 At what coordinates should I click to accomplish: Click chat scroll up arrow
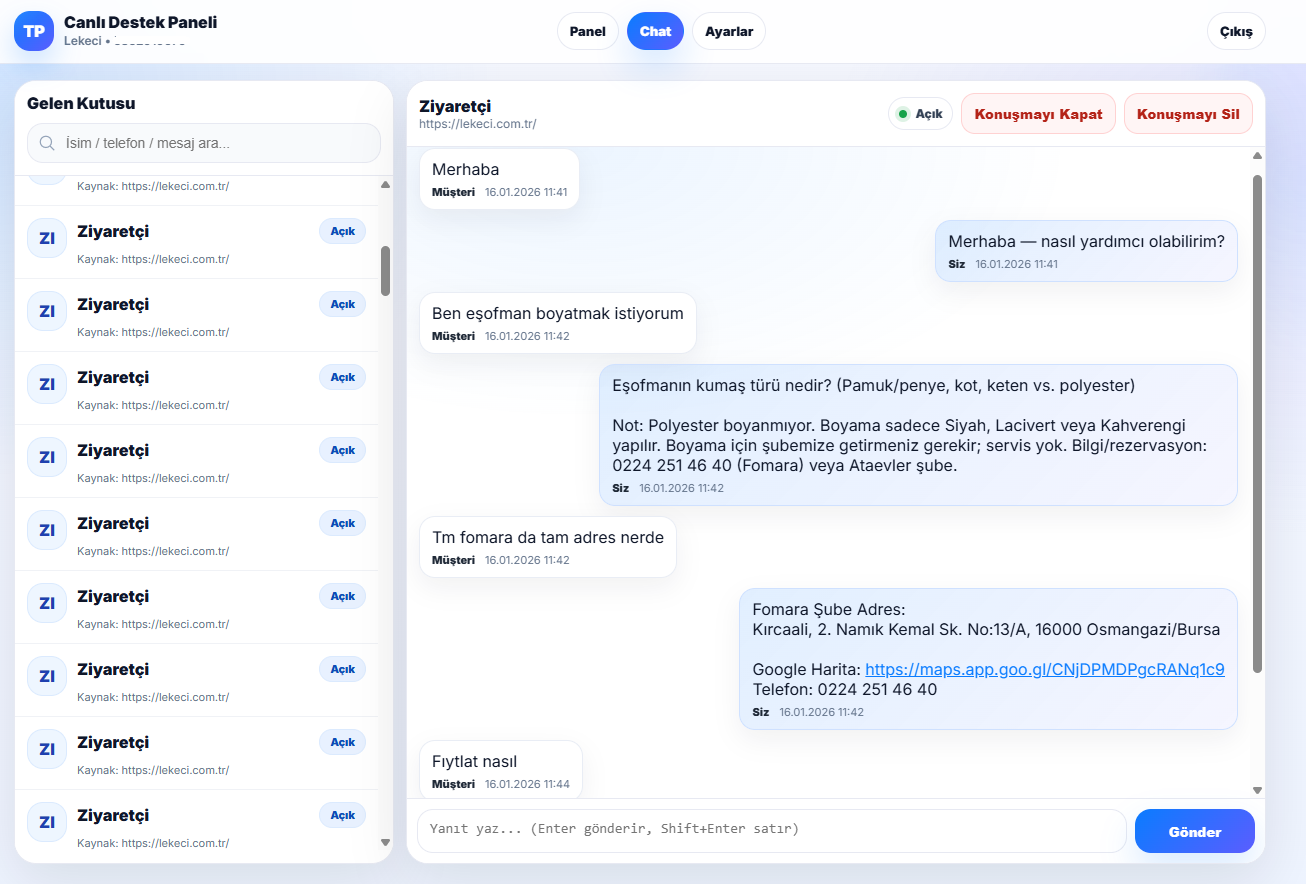[x=1257, y=156]
